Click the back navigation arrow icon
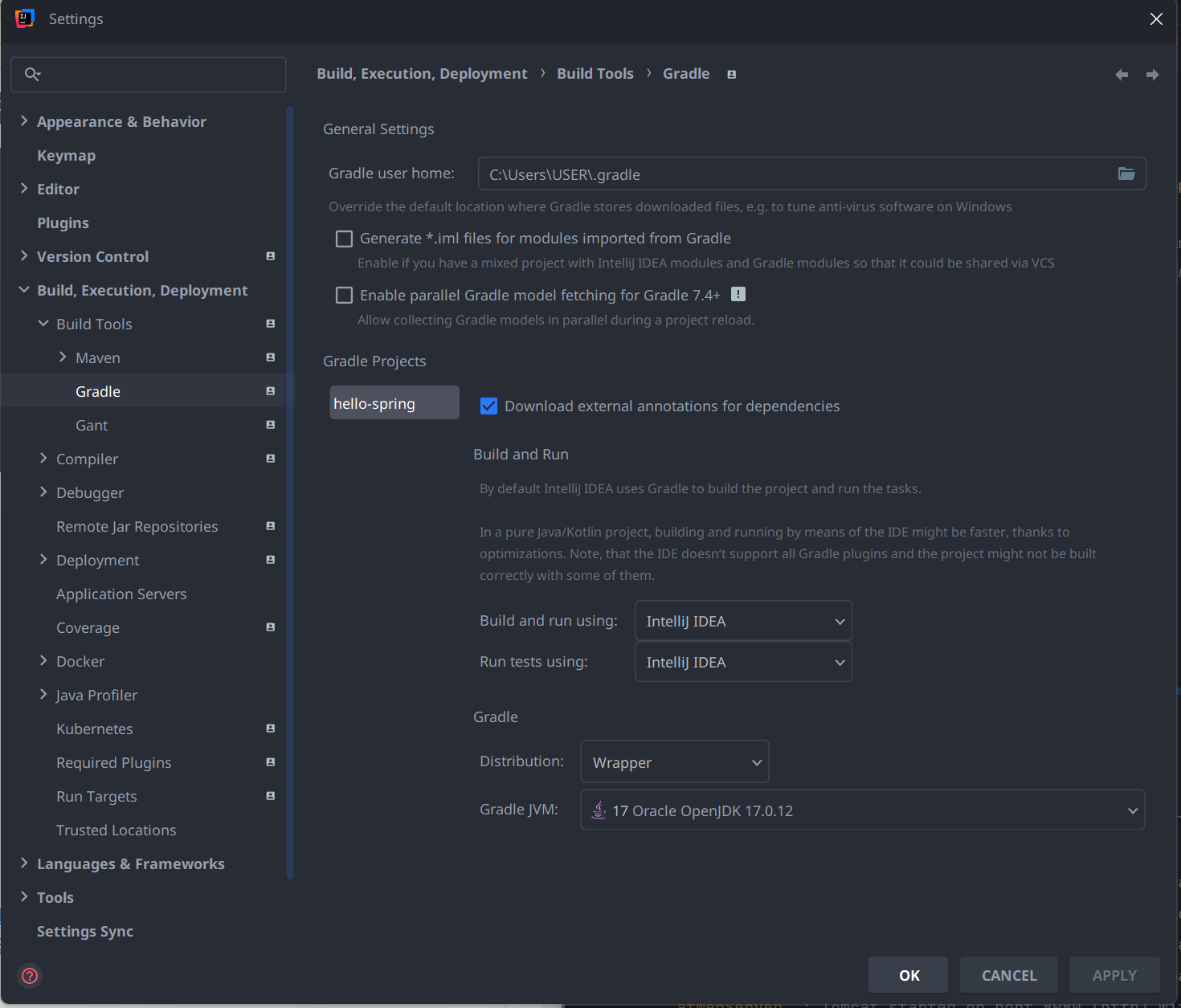Image resolution: width=1181 pixels, height=1008 pixels. (1122, 75)
